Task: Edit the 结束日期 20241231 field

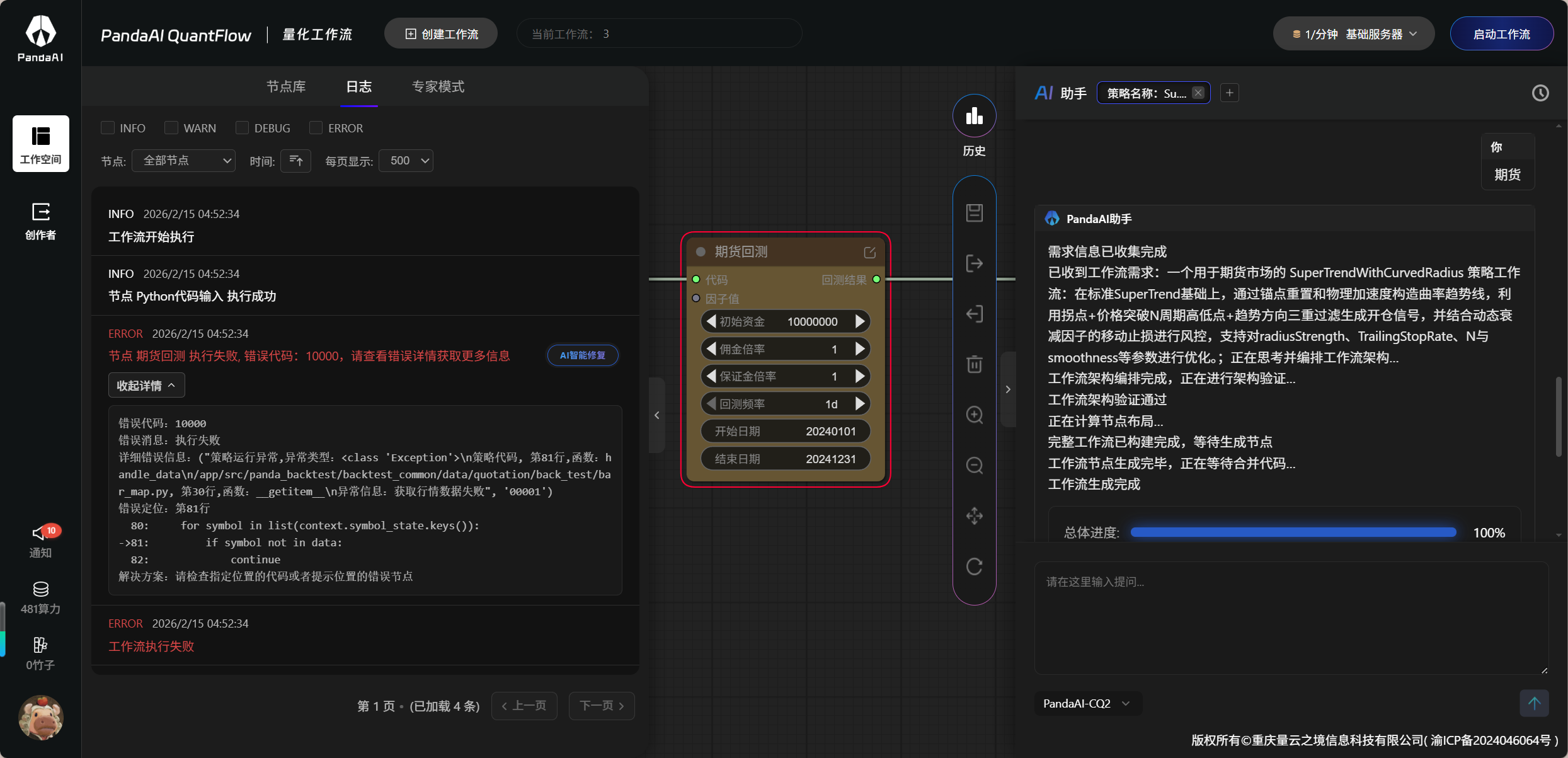Action: click(x=786, y=459)
